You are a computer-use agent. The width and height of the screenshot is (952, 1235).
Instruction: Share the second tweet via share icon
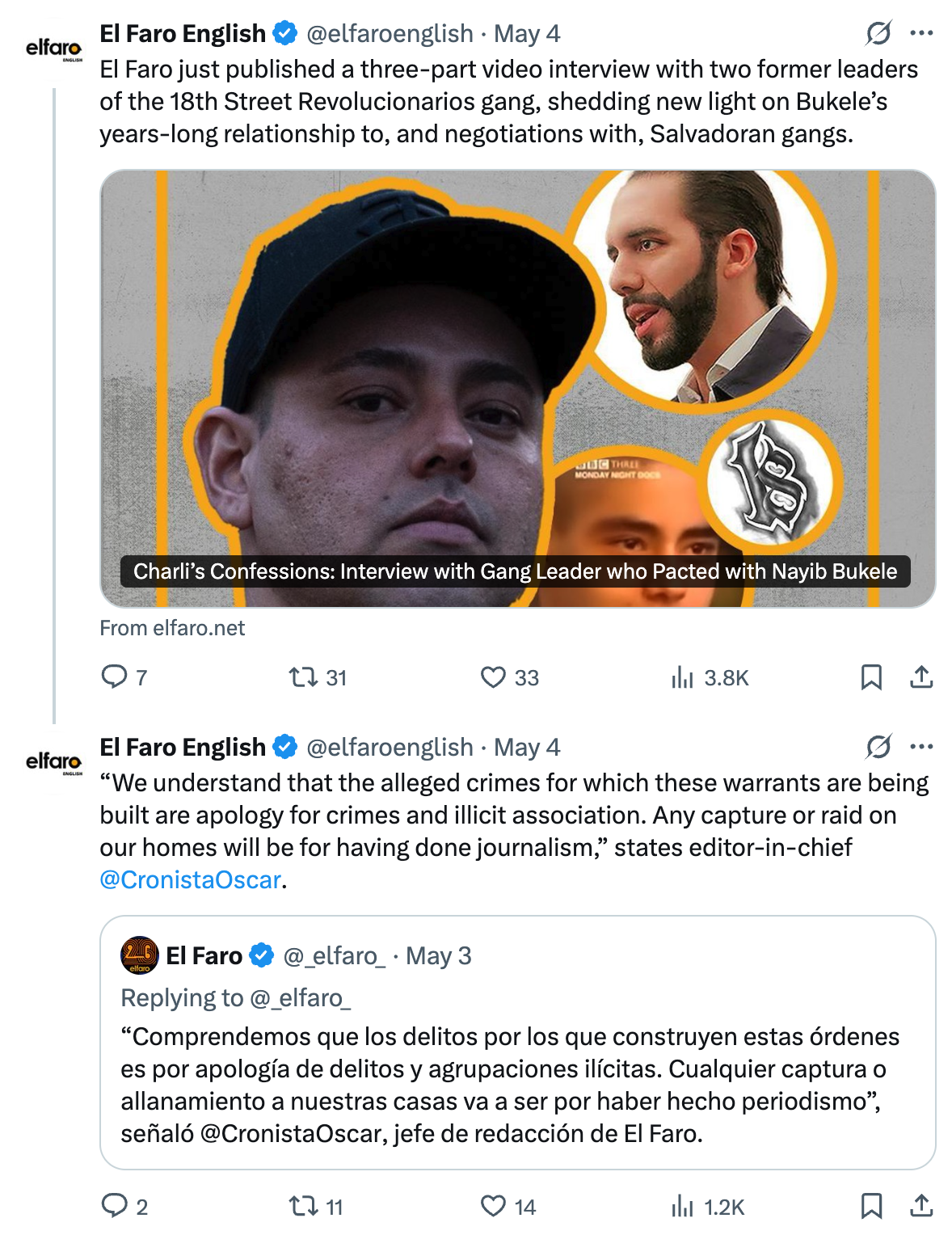[x=921, y=1206]
